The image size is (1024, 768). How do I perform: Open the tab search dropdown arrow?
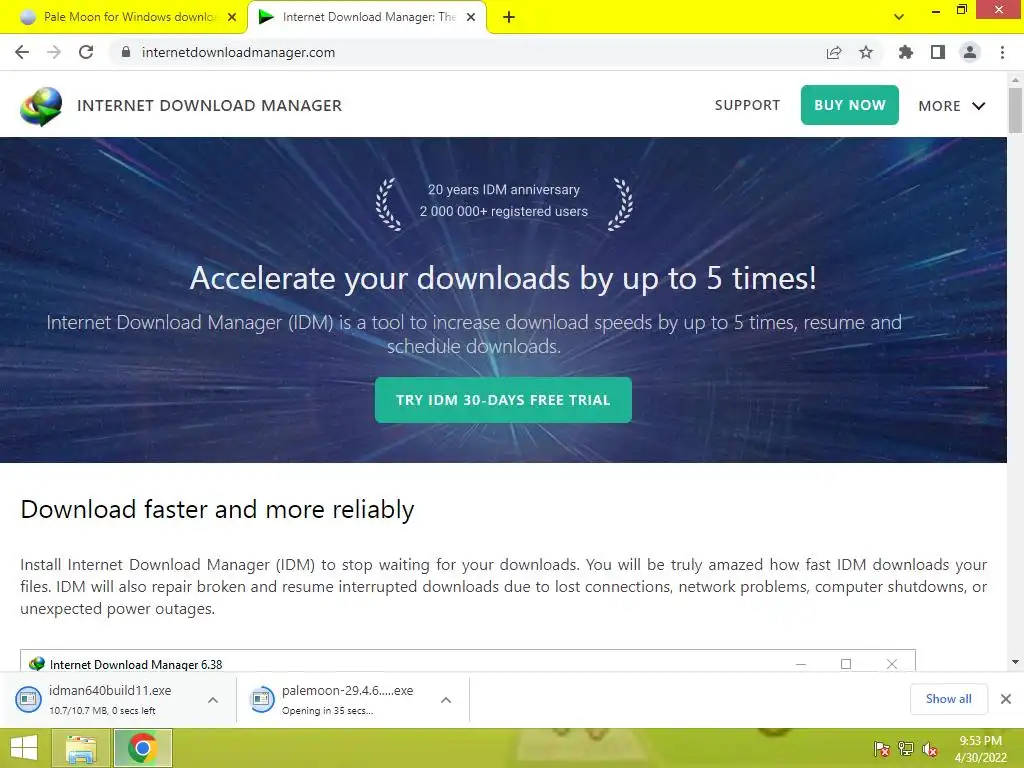click(x=899, y=17)
